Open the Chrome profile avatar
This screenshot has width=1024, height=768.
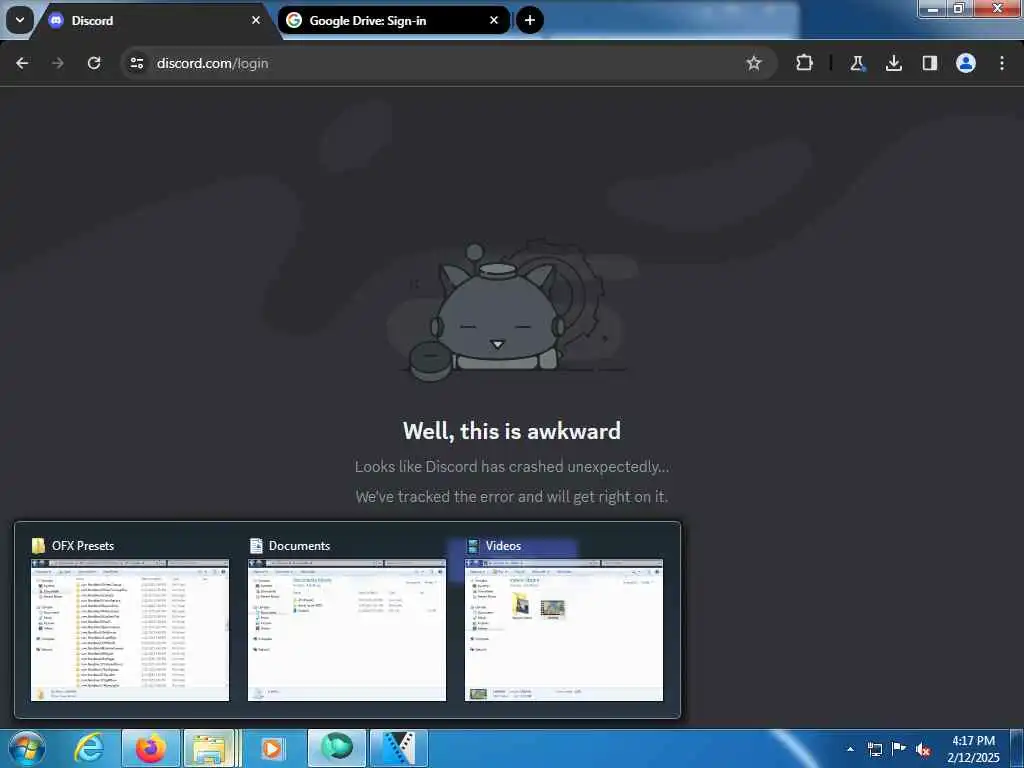tap(966, 63)
